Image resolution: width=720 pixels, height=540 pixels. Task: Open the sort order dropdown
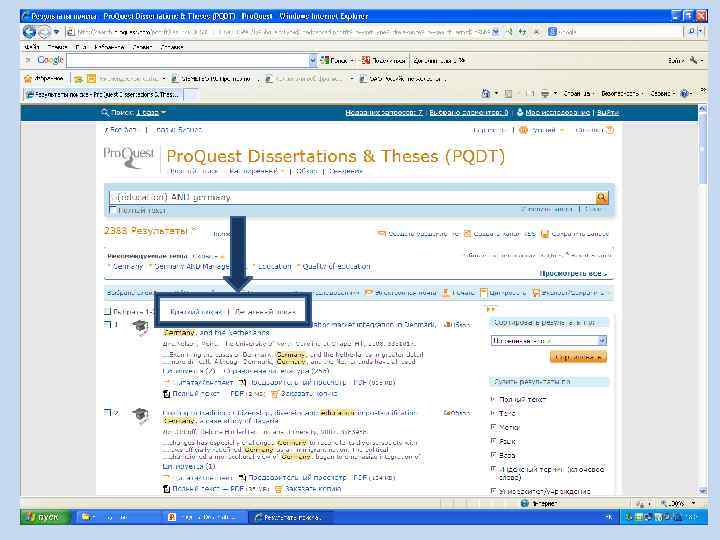point(549,341)
